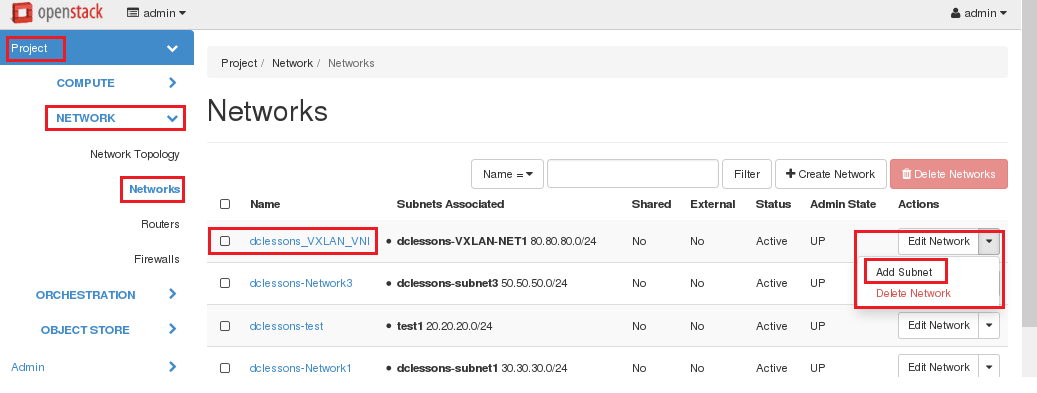Choose Delete Network from the menu

[913, 293]
